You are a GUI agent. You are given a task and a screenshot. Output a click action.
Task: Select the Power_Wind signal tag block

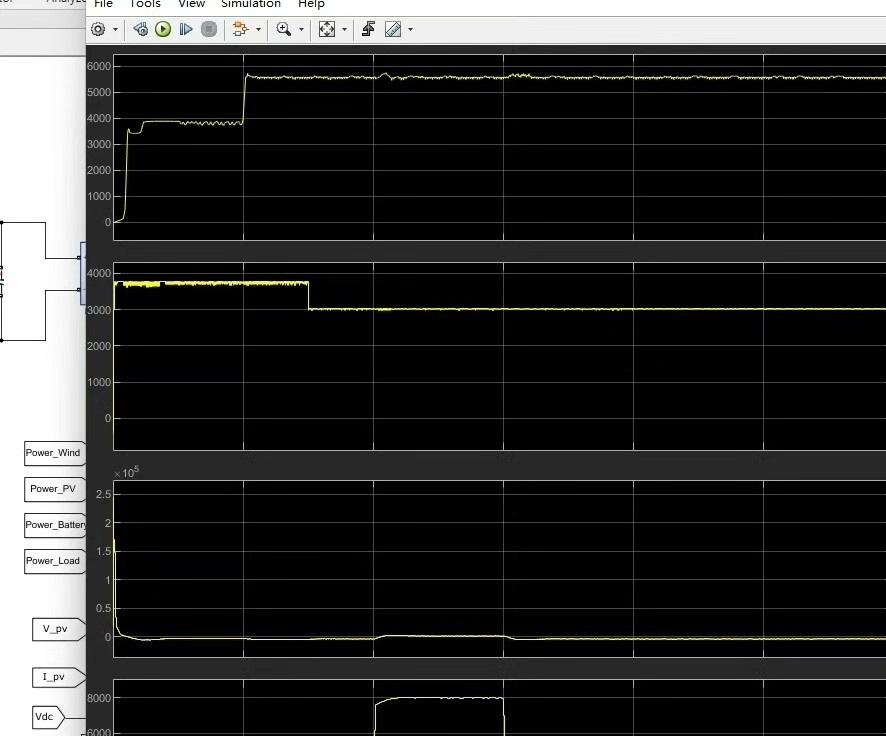pos(53,453)
